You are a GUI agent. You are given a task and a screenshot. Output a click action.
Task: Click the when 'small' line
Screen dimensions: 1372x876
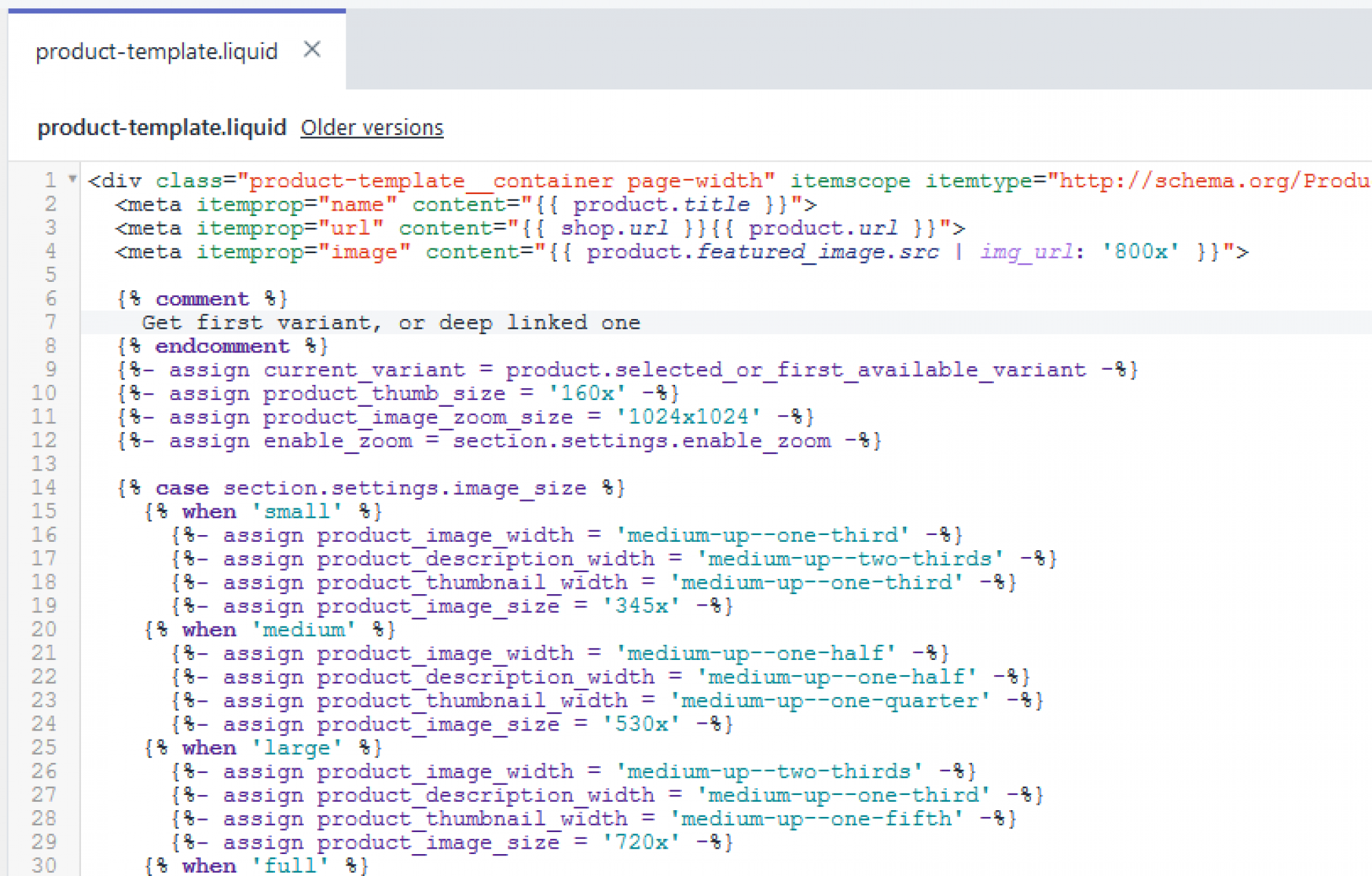coord(263,512)
